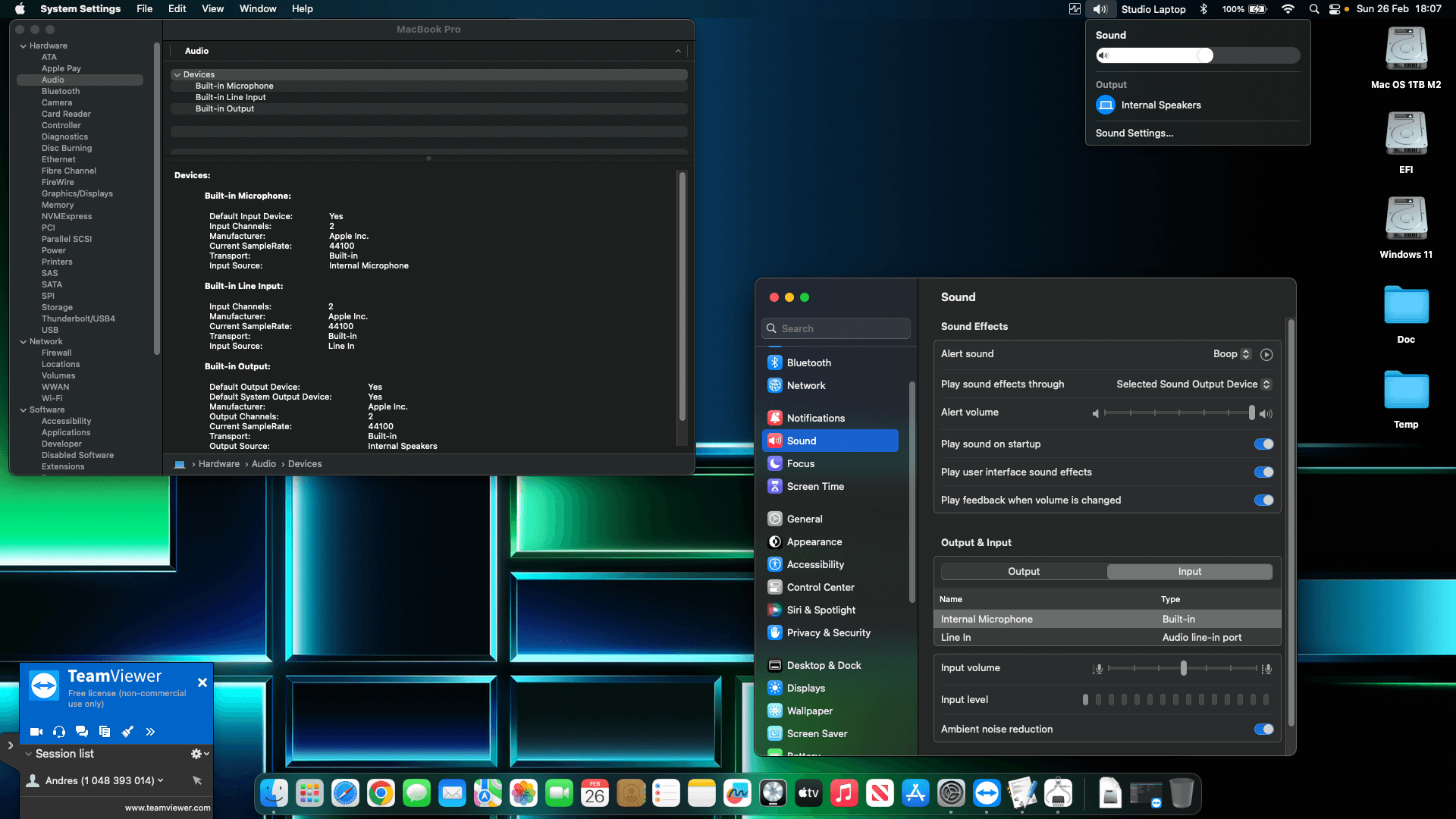Collapse the Hardware tree in System Information

tap(23, 46)
